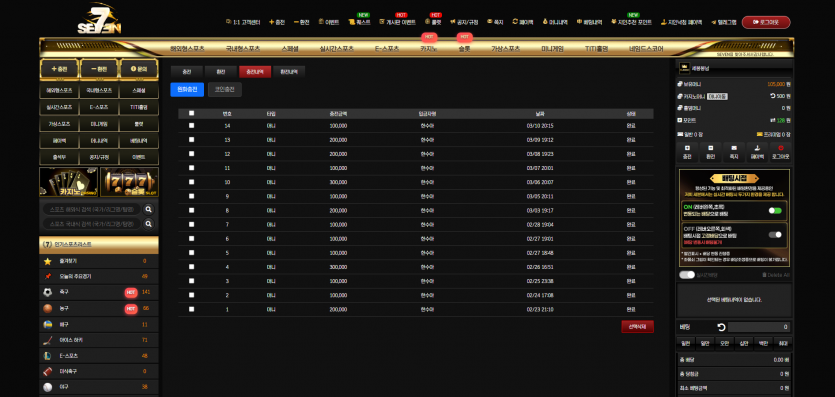Click the red 선택삭제 delete button
This screenshot has height=397, width=835.
637,327
